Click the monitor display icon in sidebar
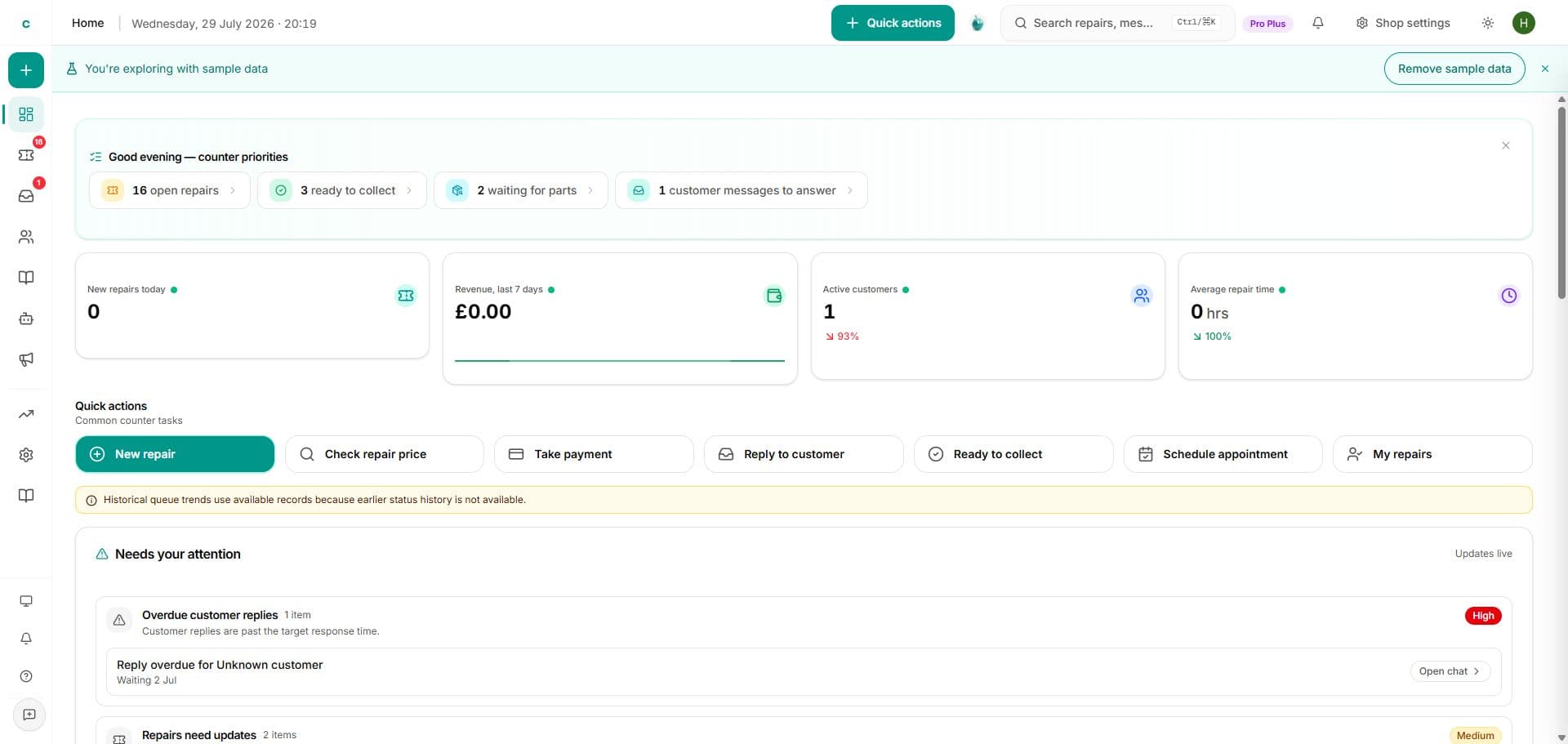 [26, 601]
